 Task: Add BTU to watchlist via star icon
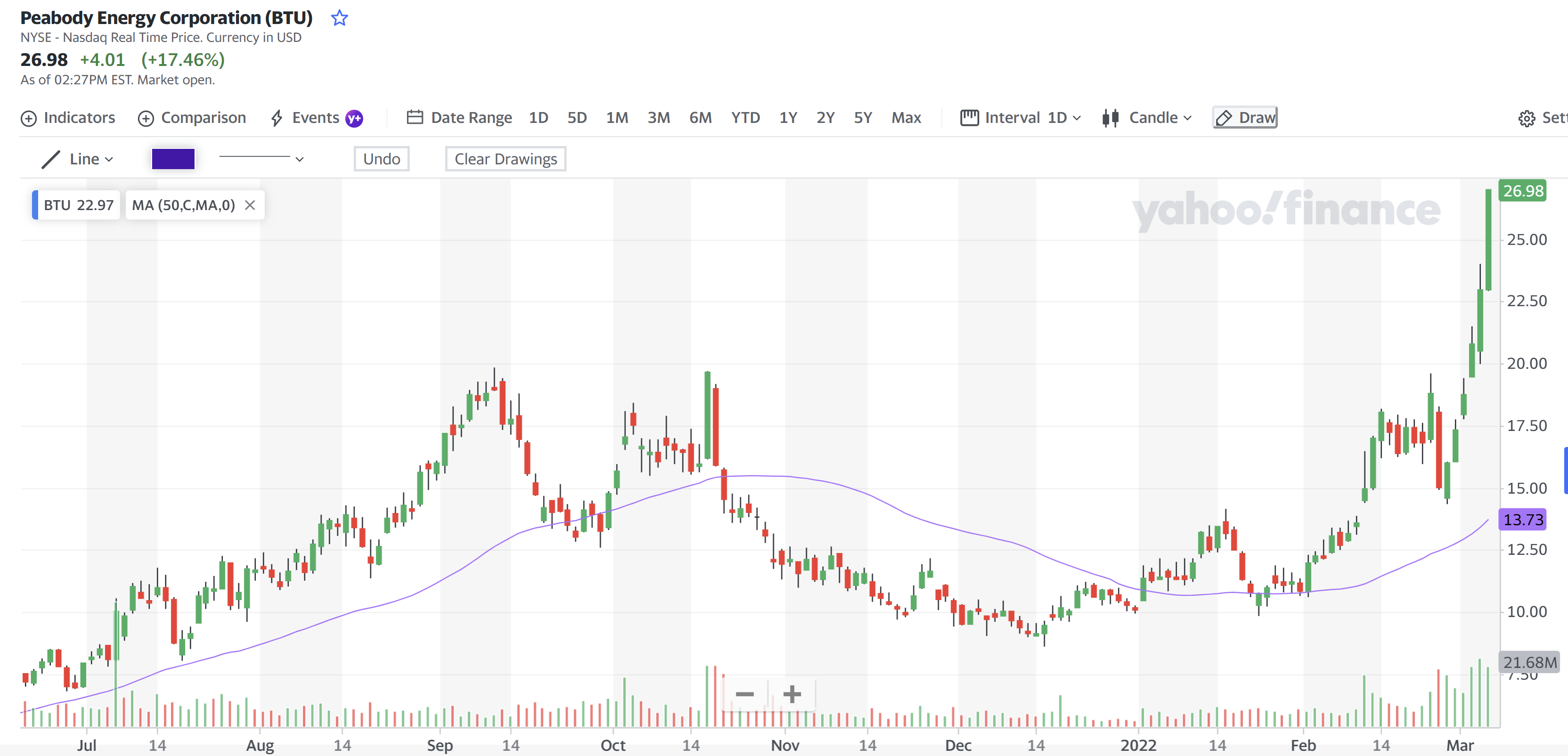pos(339,18)
